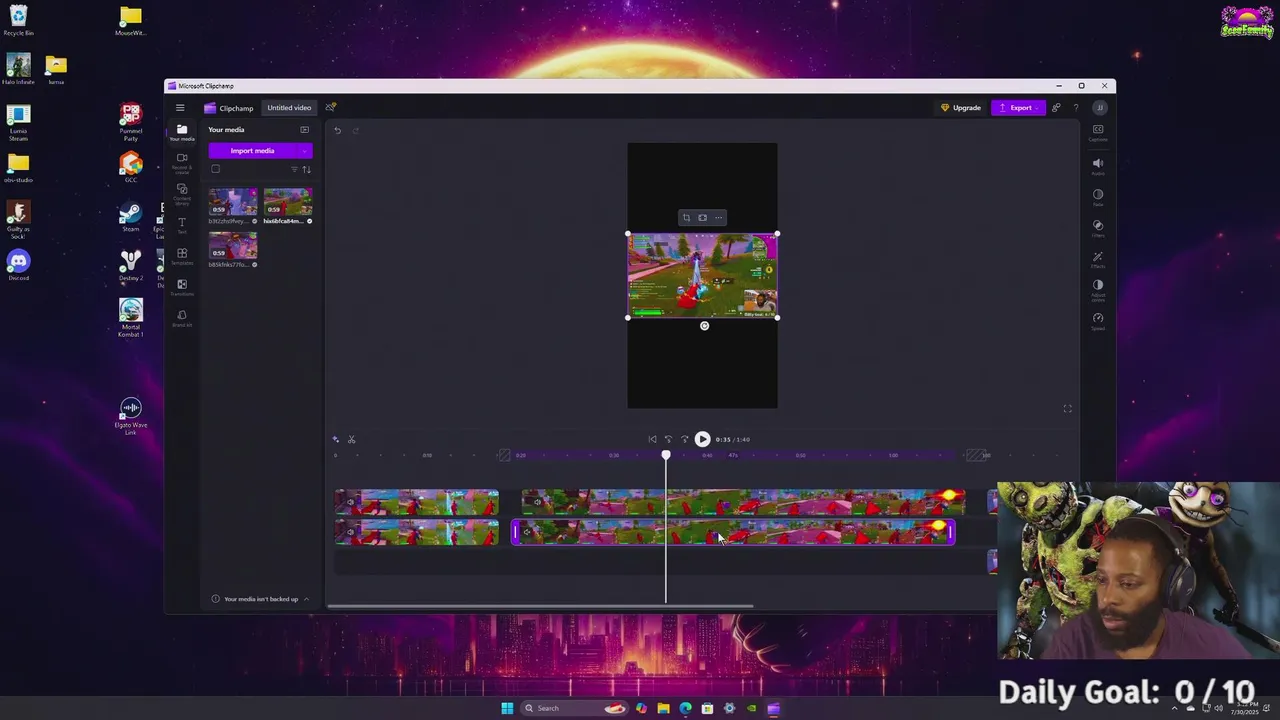Click the timeline horizontal scrollbar
The image size is (1280, 720).
coord(541,606)
